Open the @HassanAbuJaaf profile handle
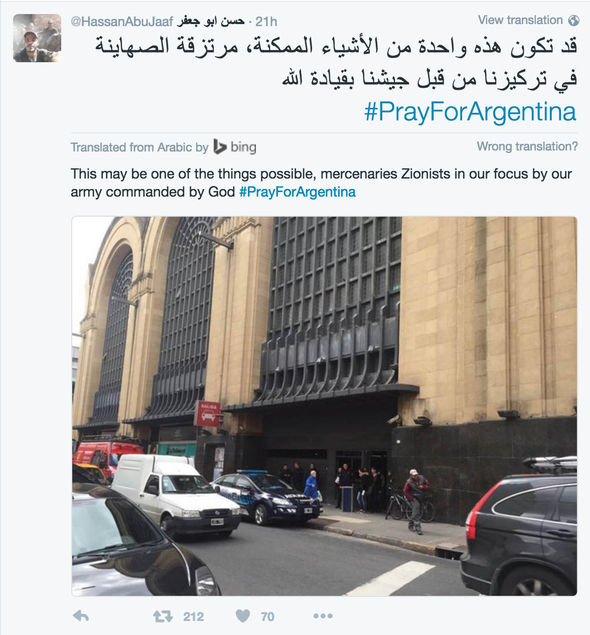 coord(122,21)
